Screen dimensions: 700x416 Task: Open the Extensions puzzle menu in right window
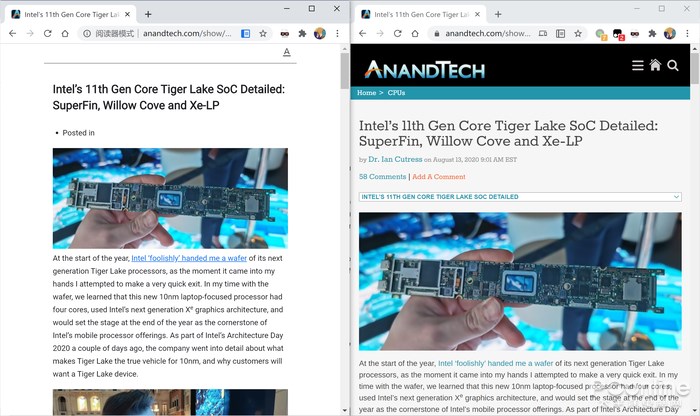click(x=652, y=33)
